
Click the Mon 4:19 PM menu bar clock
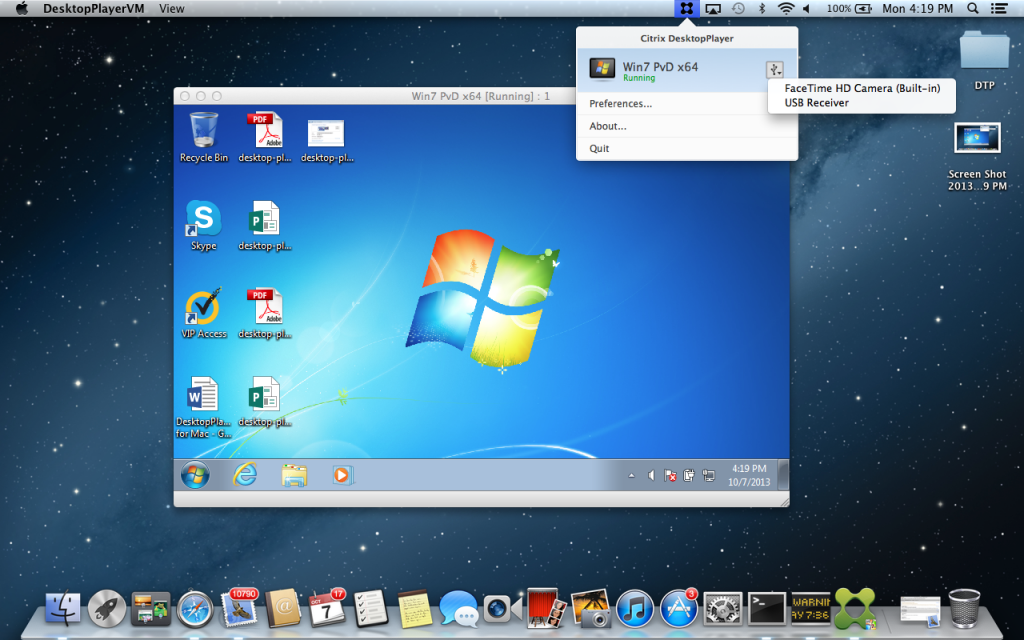click(x=918, y=8)
